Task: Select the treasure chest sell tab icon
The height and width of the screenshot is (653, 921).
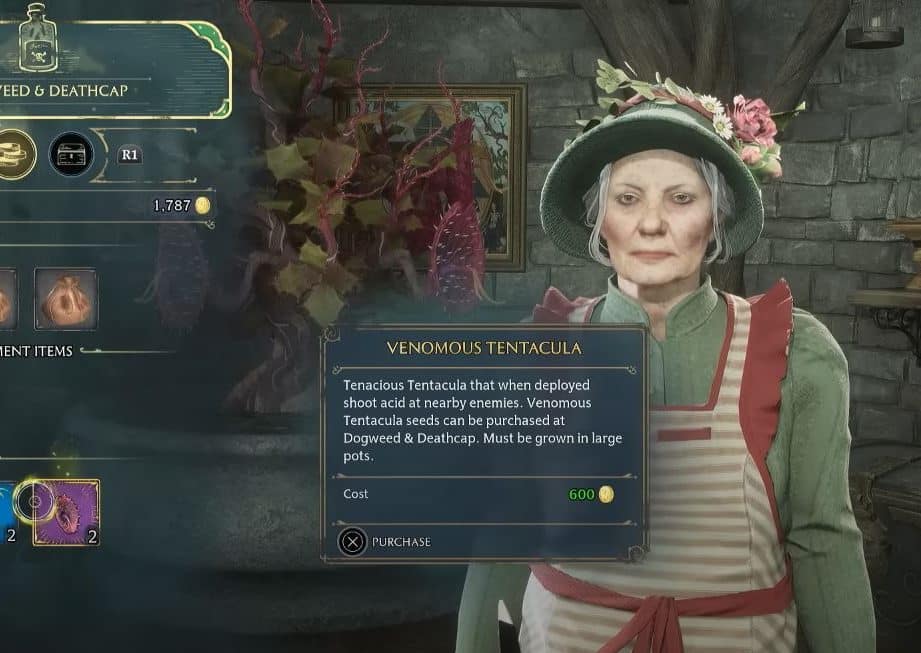Action: 71,154
